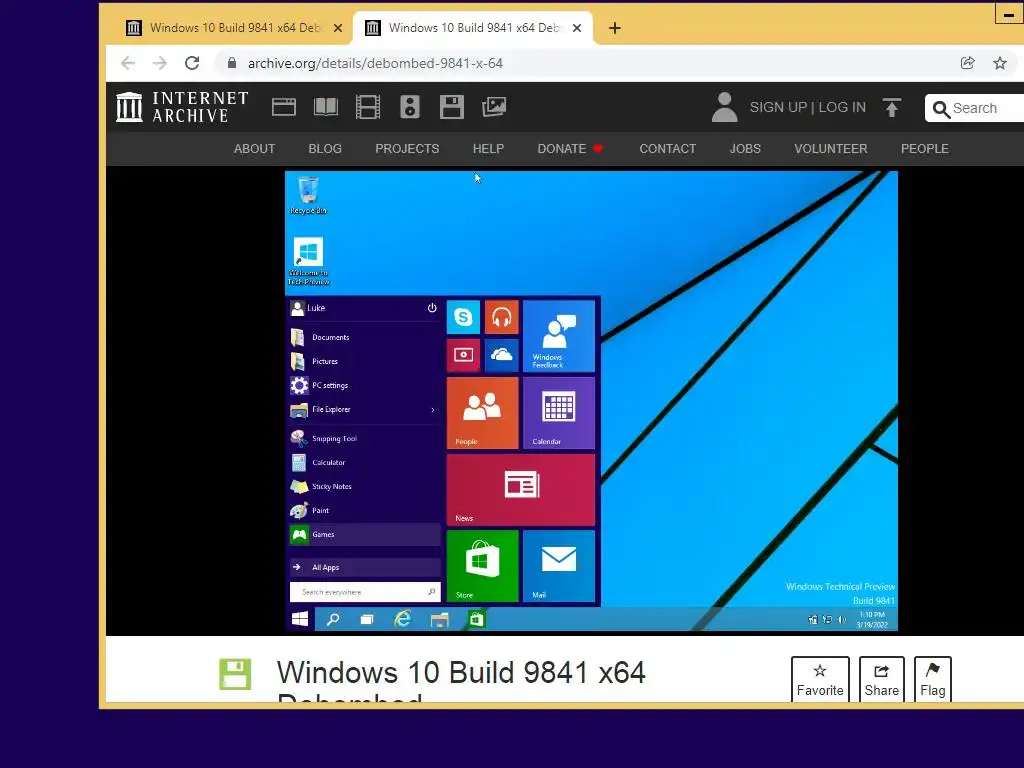Click the Internet Archive upload arrow icon

pos(891,107)
